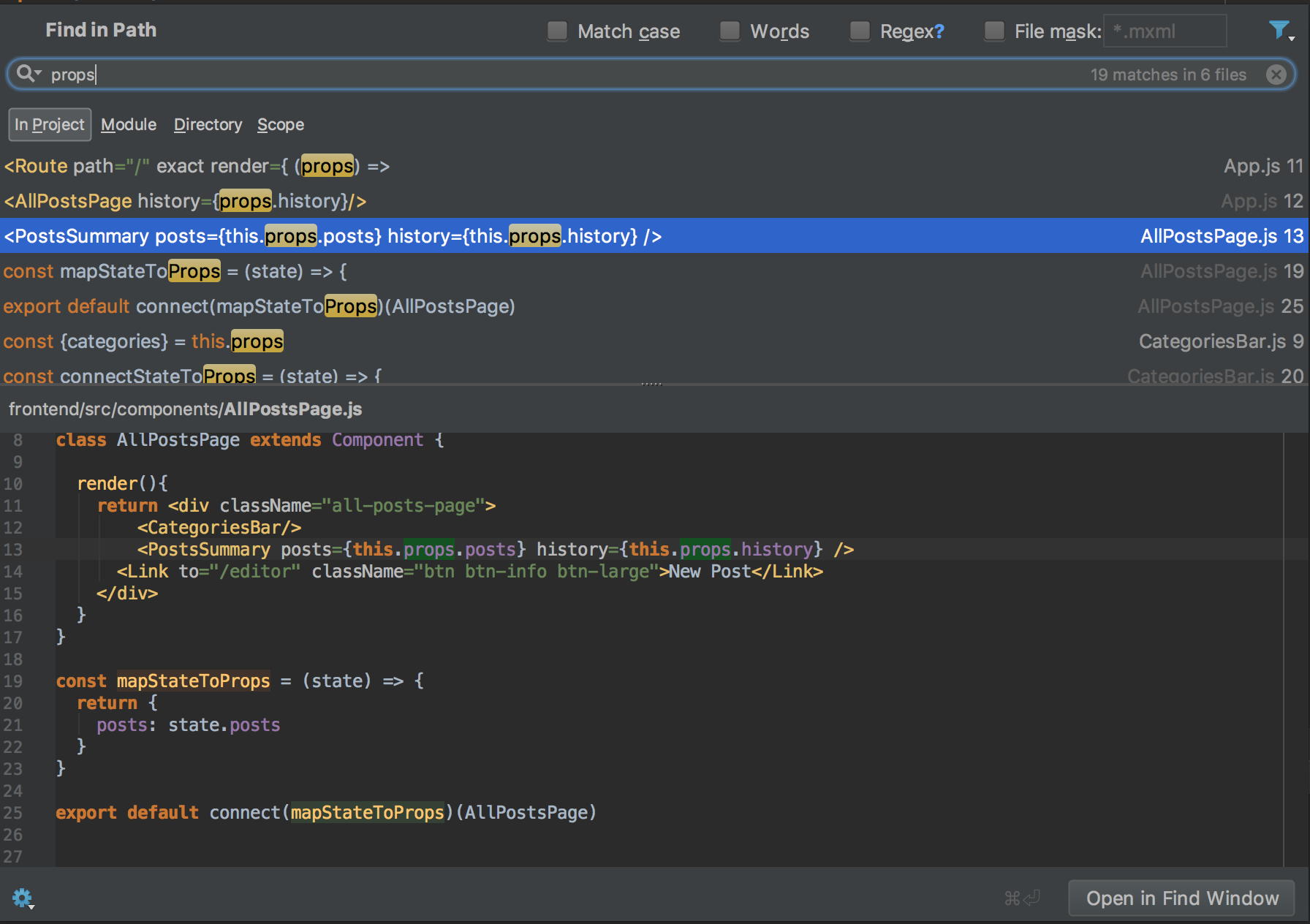Switch to the Module scope tab

tap(129, 124)
